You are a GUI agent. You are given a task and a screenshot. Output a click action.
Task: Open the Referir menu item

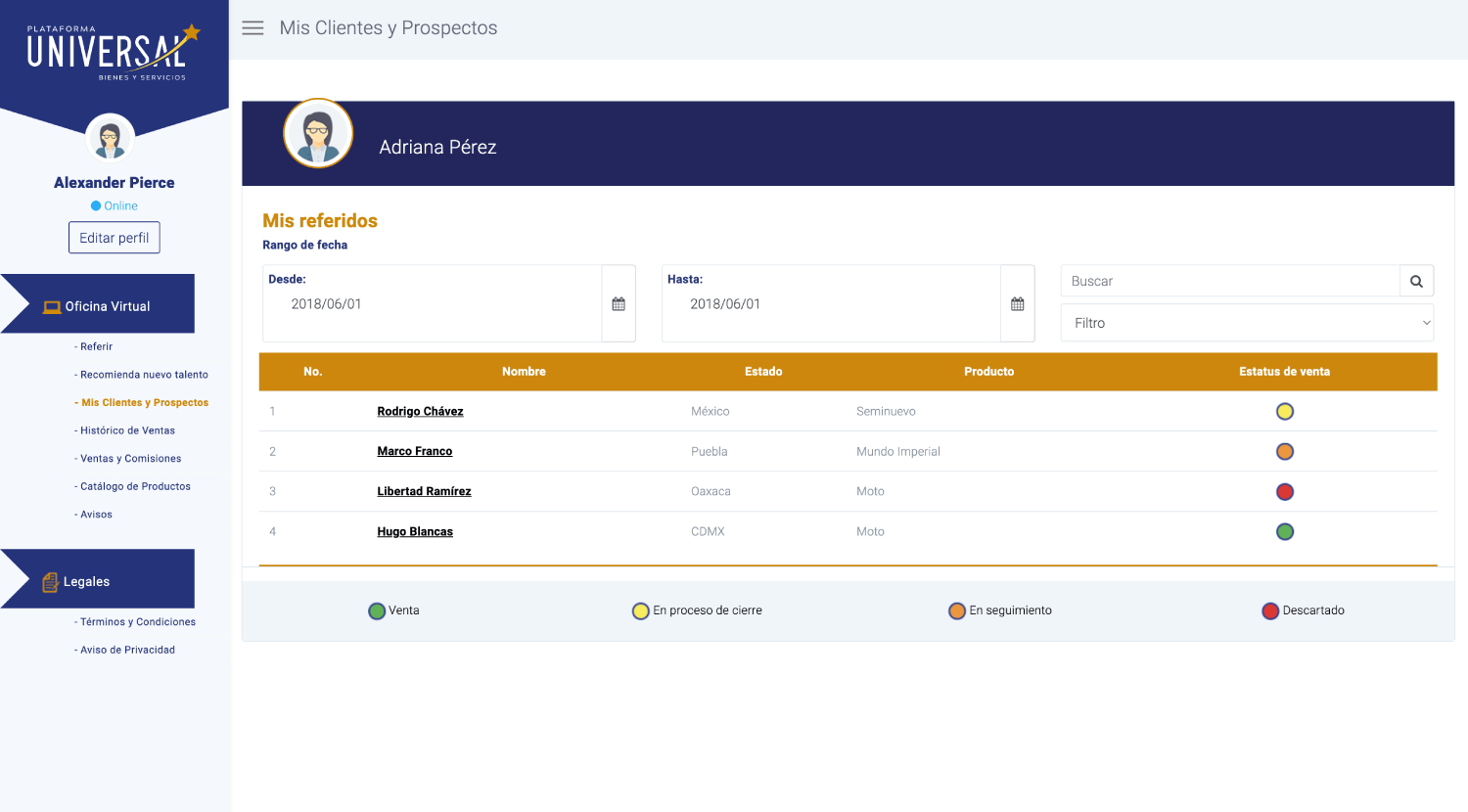(x=94, y=347)
